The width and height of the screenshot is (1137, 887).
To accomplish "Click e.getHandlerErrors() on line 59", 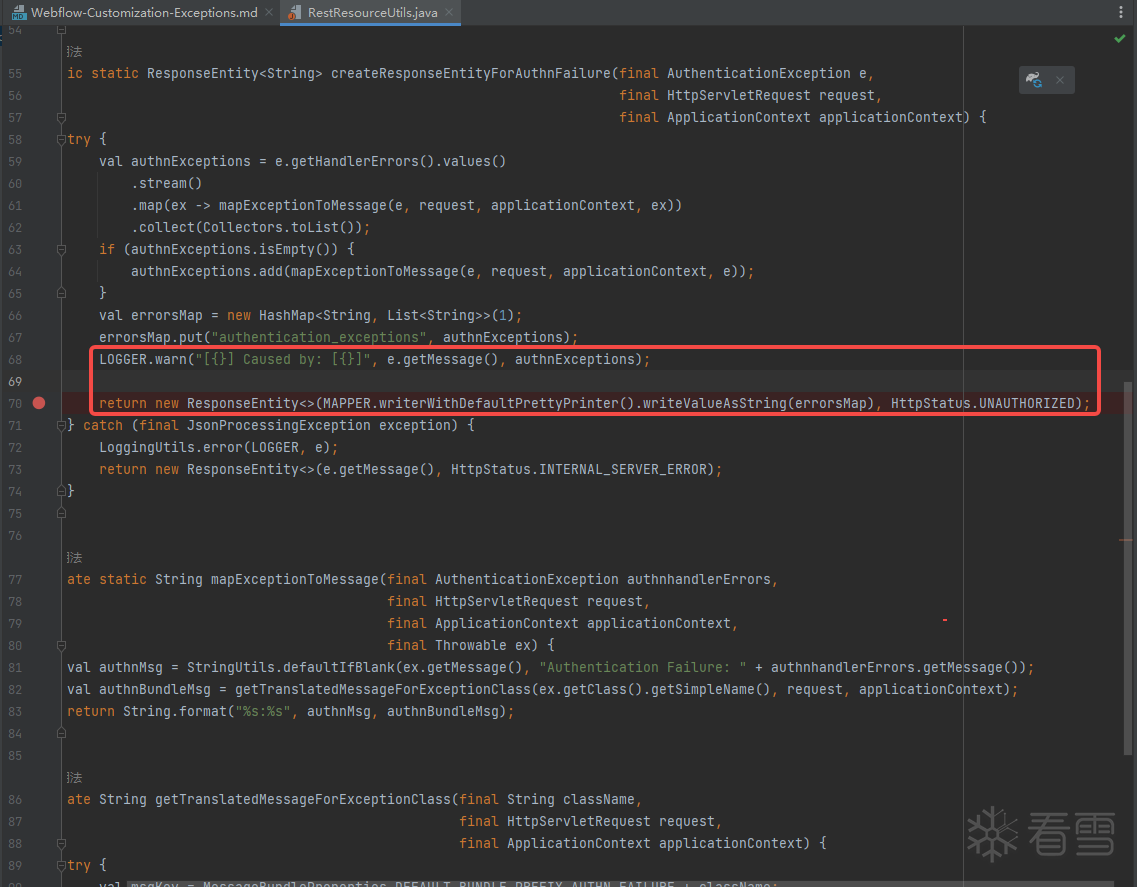I will pos(355,162).
